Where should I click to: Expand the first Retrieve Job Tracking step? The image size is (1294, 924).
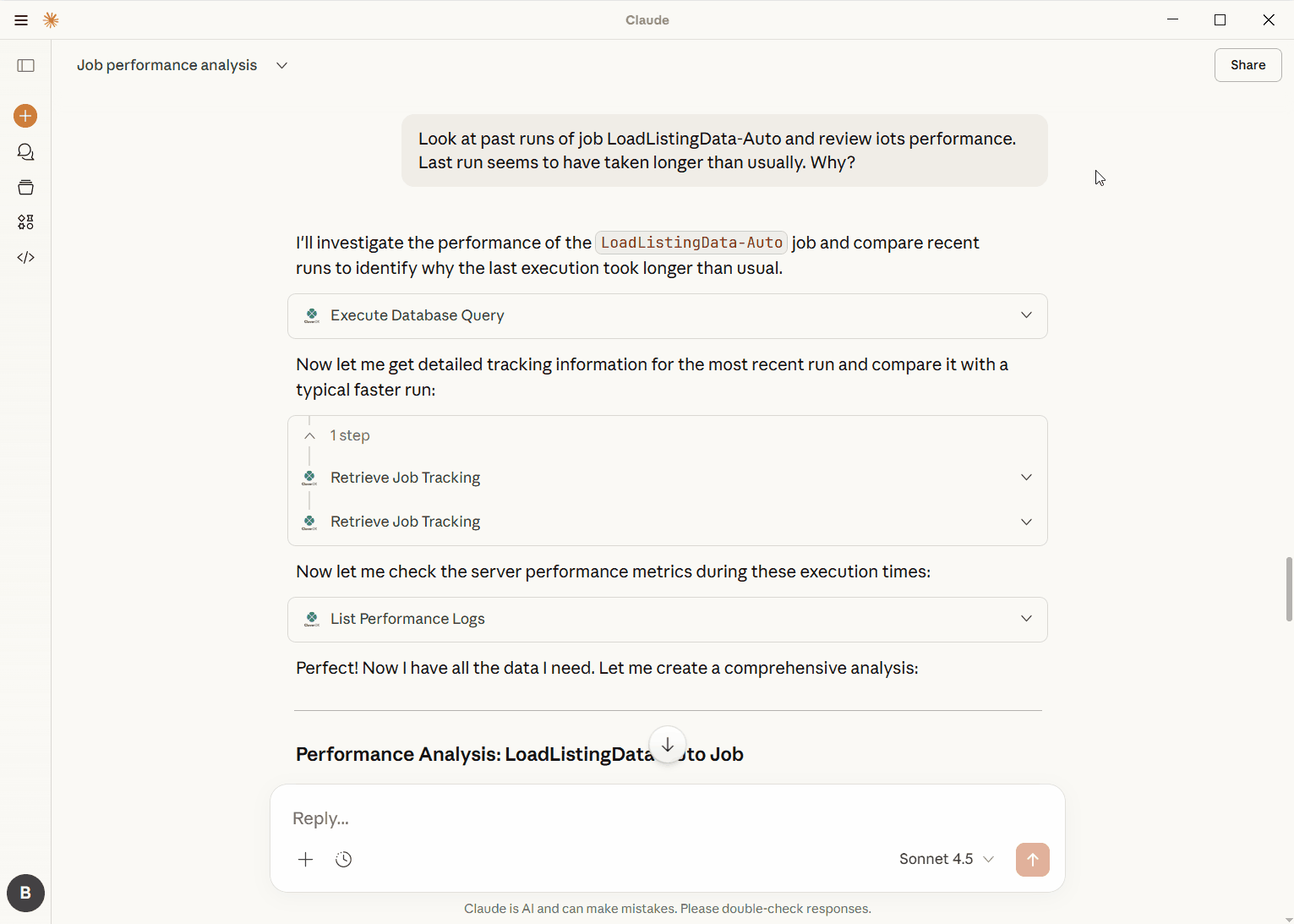click(x=1026, y=478)
